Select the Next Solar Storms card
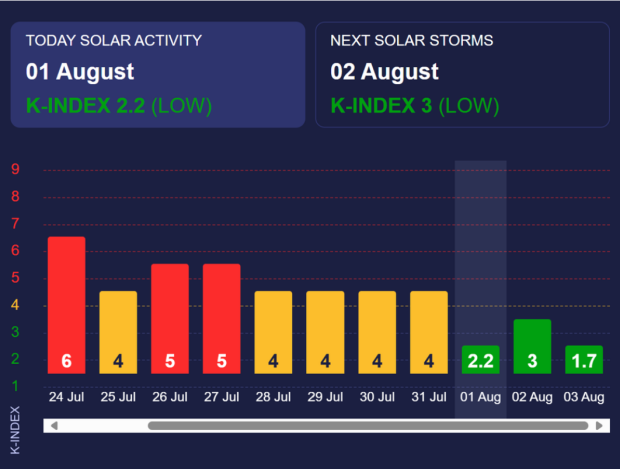The height and width of the screenshot is (469, 620). (462, 75)
